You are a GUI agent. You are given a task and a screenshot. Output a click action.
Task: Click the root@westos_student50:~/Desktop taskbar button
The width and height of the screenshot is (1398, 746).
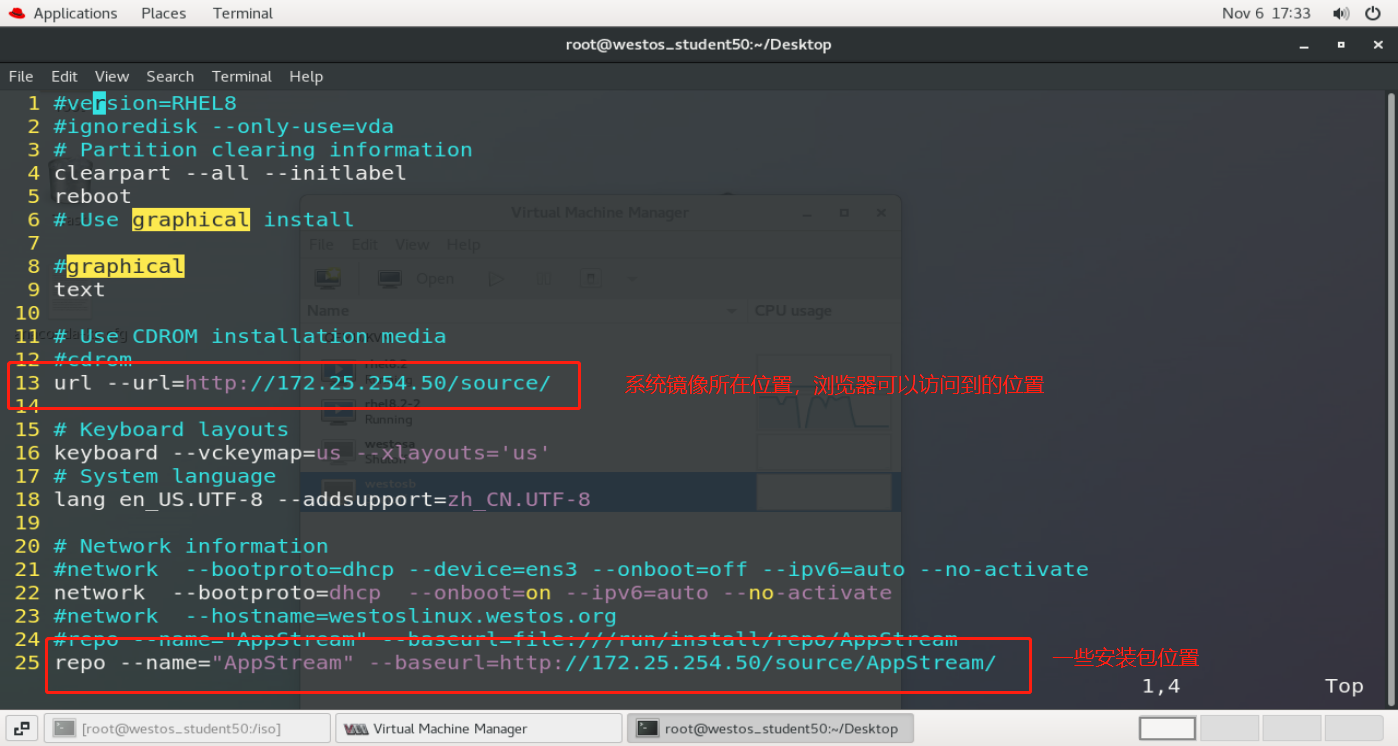[770, 728]
